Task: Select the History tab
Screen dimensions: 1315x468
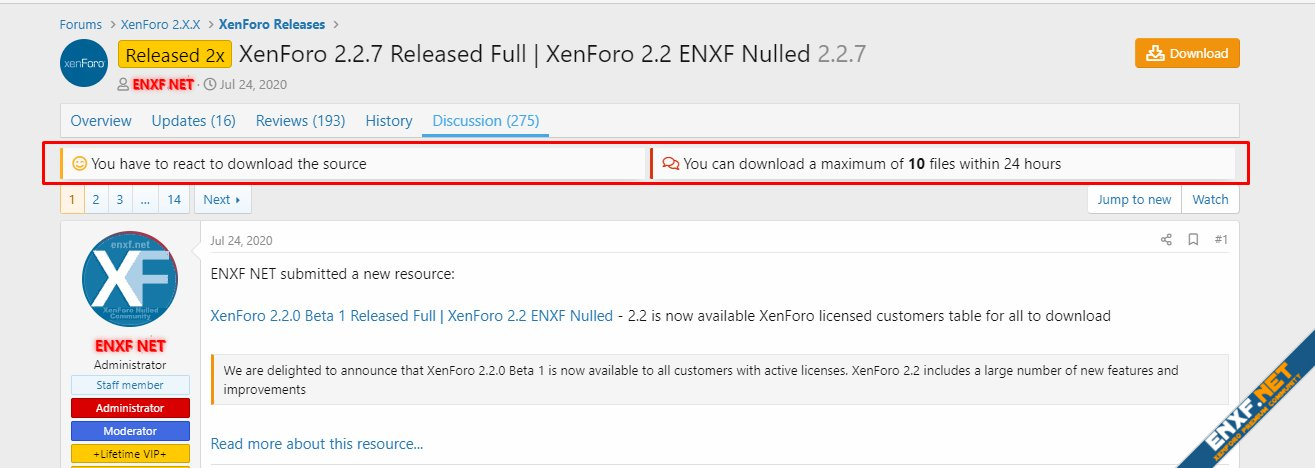Action: pyautogui.click(x=389, y=121)
